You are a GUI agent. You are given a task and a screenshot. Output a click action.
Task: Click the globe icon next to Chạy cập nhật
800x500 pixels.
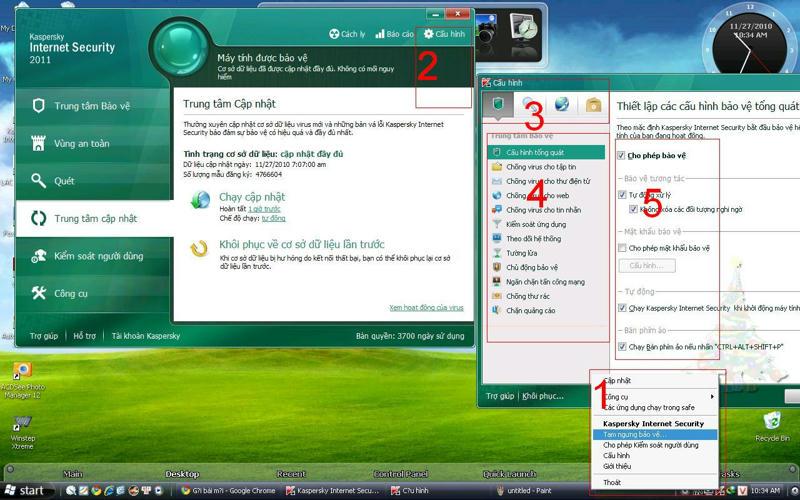[x=200, y=199]
